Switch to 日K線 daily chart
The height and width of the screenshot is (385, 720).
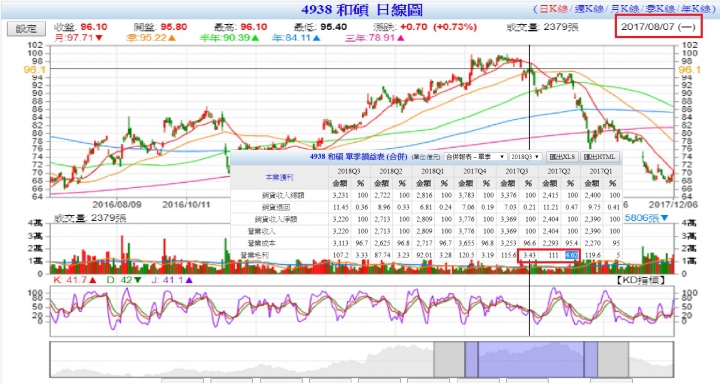[553, 9]
